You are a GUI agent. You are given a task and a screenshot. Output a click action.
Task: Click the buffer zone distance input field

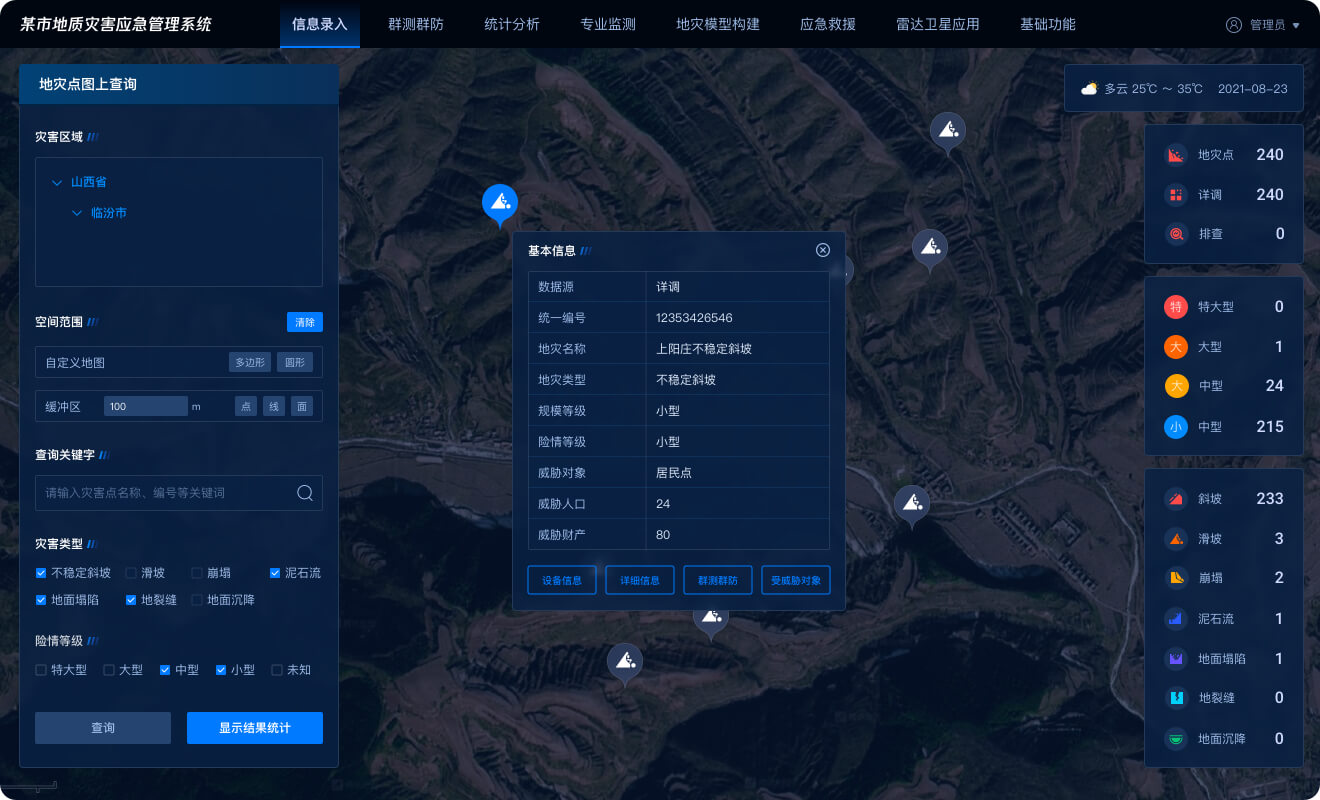(x=146, y=406)
